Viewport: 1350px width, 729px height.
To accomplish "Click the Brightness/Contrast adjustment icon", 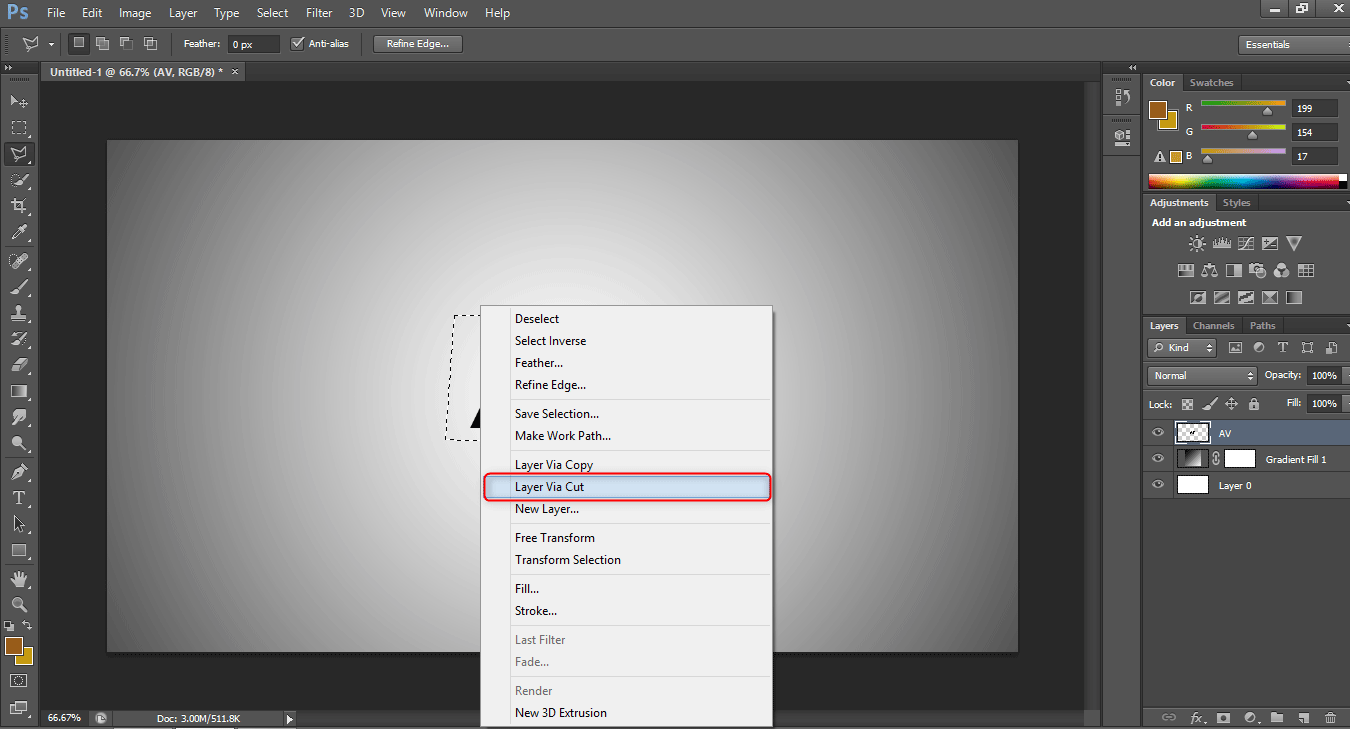I will (x=1197, y=244).
